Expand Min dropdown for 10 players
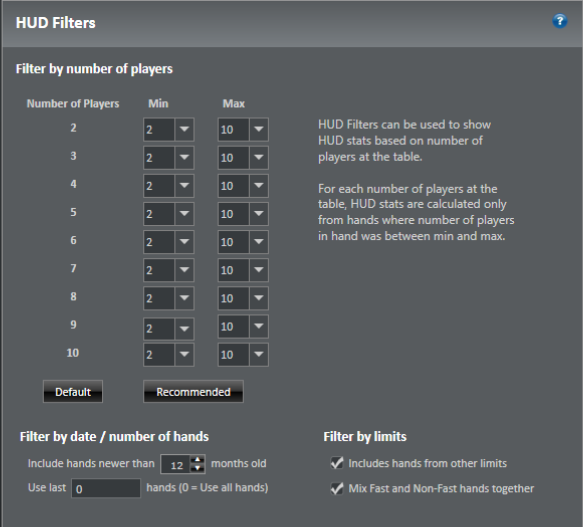 (x=168, y=354)
